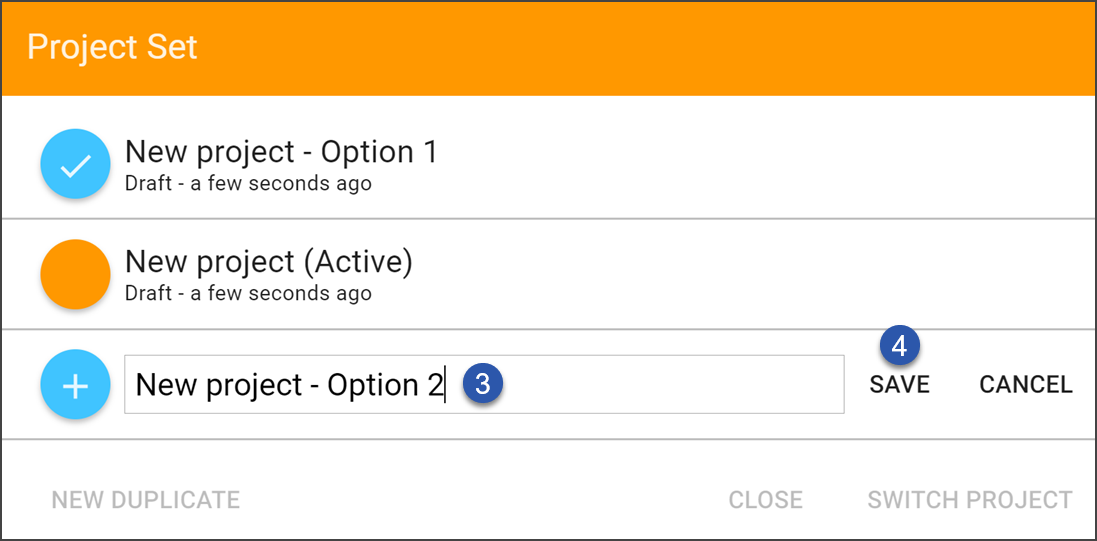The width and height of the screenshot is (1097, 541).
Task: Cancel the new project entry
Action: coord(1026,384)
